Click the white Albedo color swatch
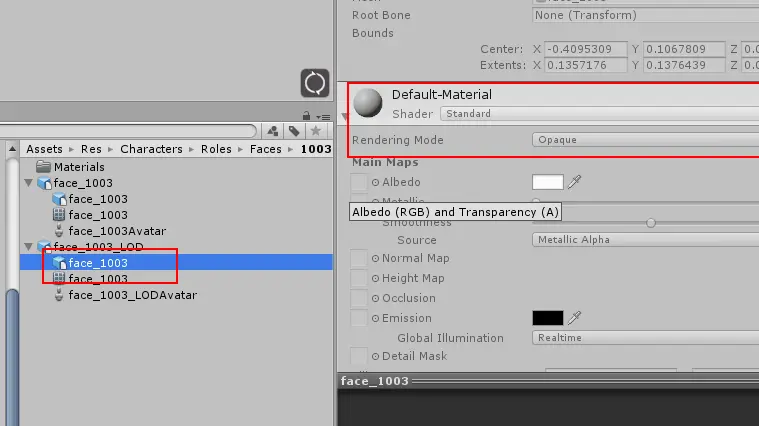The image size is (759, 426). pos(547,182)
